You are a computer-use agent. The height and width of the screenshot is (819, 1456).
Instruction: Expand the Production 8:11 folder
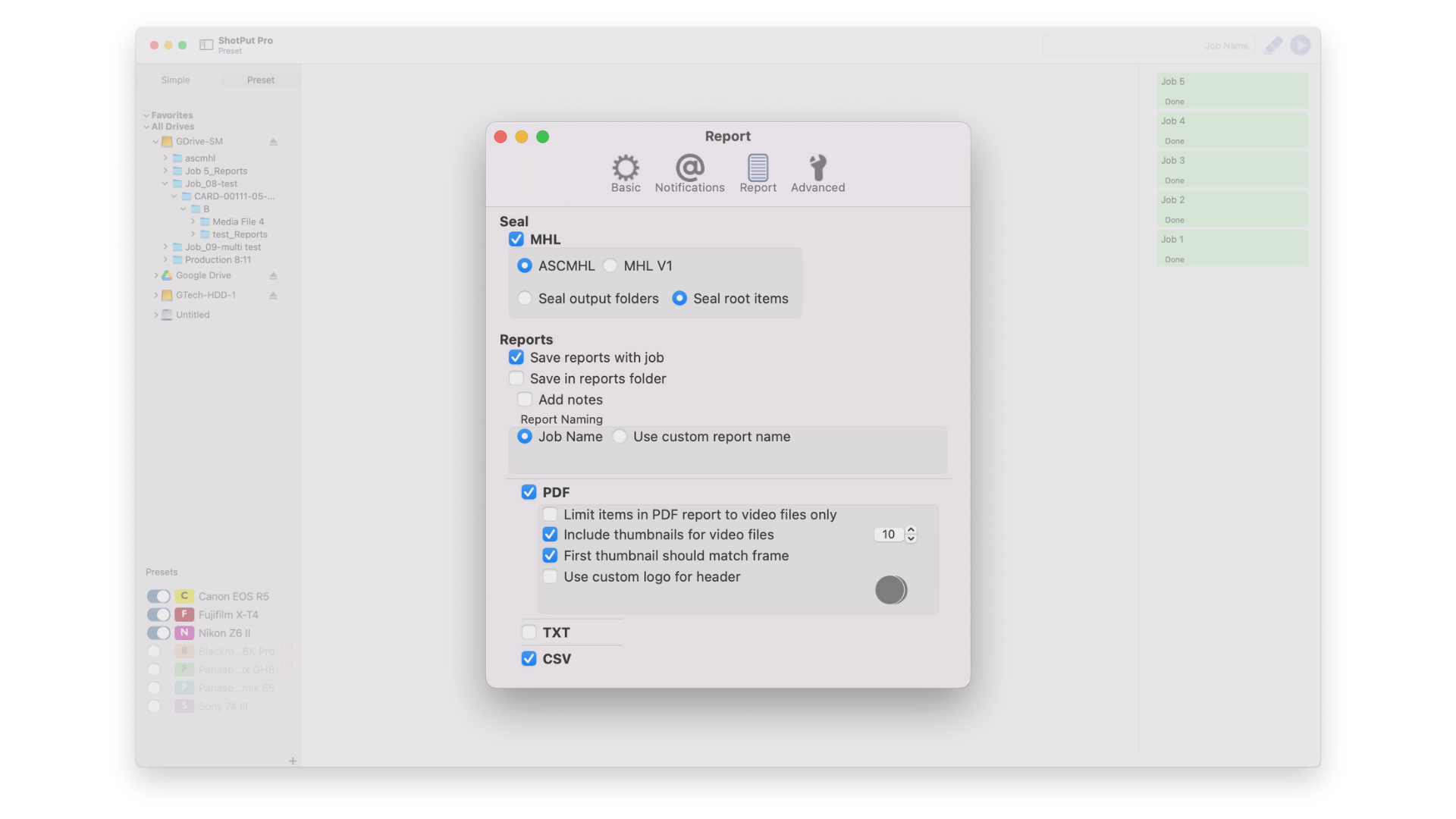165,259
